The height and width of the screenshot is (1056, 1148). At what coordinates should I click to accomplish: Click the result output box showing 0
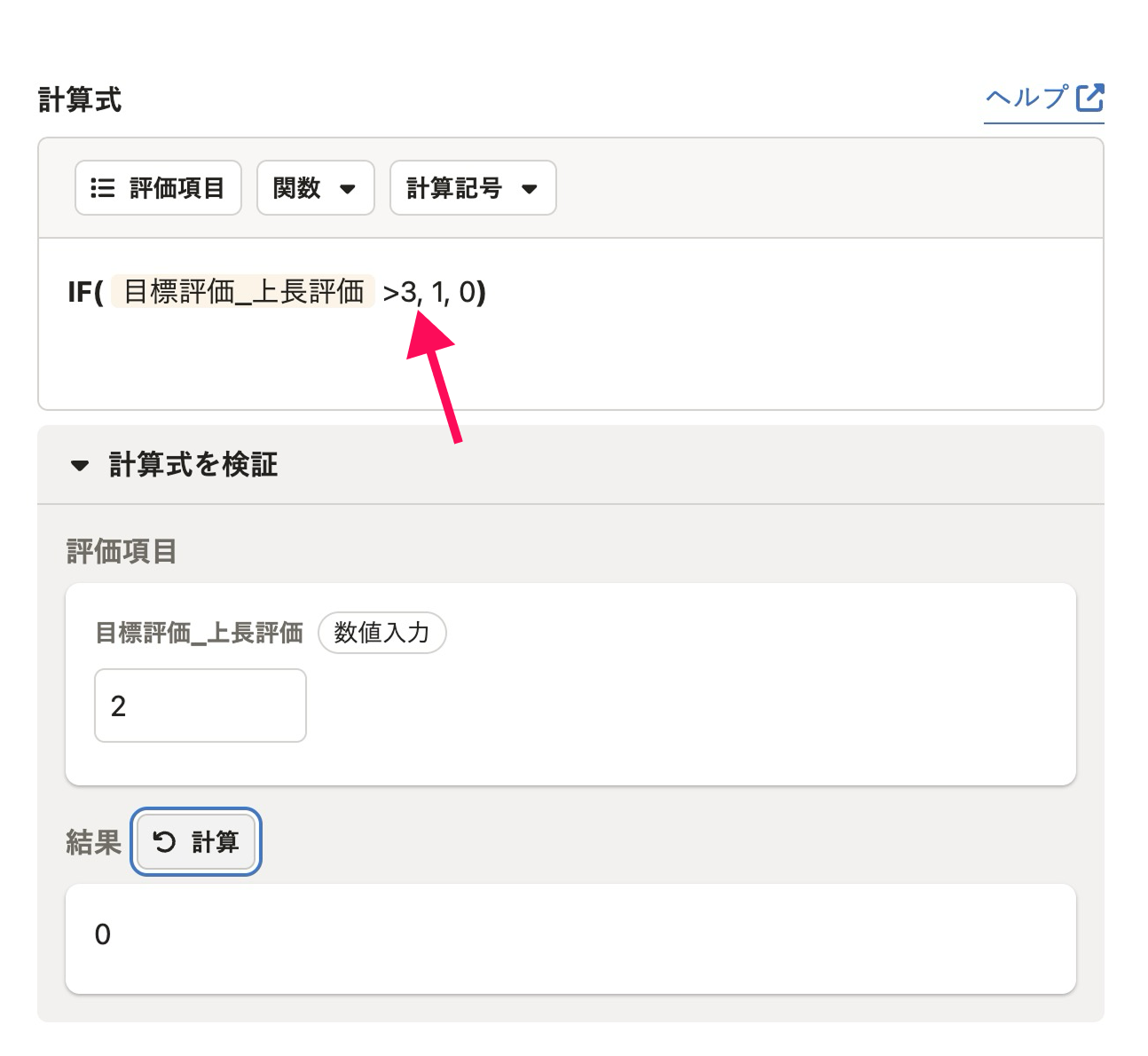570,939
